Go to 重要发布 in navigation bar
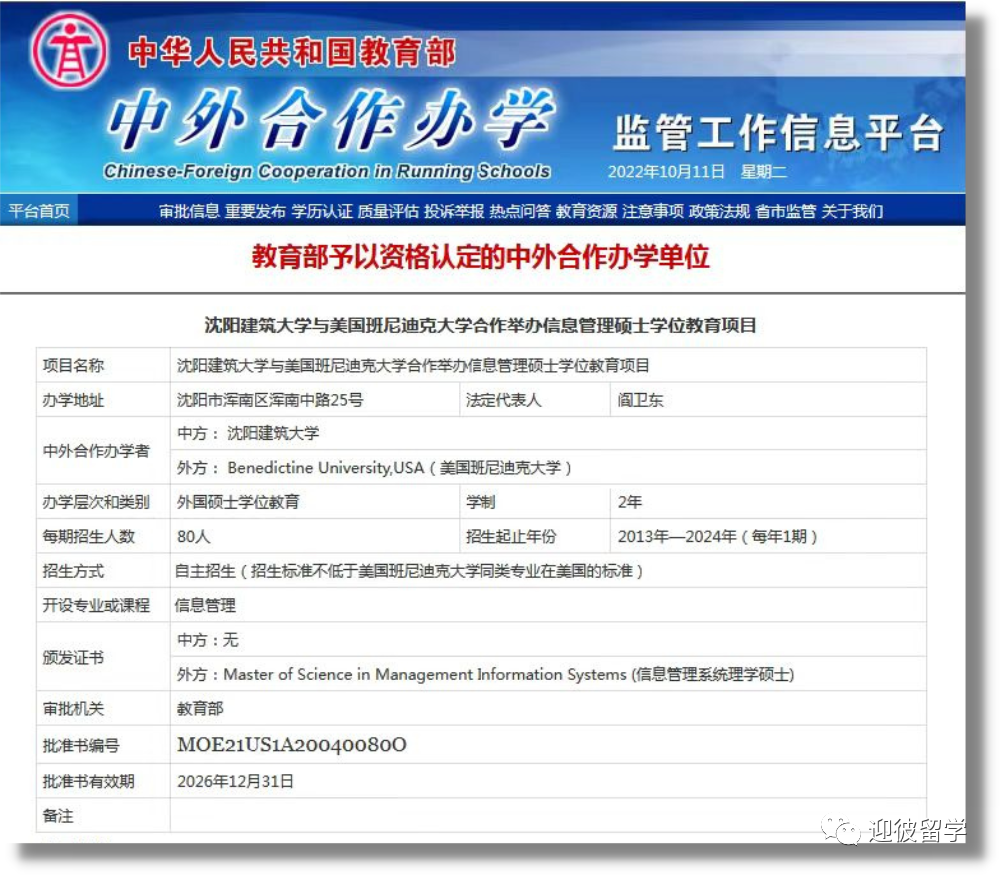This screenshot has width=1000, height=875. click(x=255, y=211)
